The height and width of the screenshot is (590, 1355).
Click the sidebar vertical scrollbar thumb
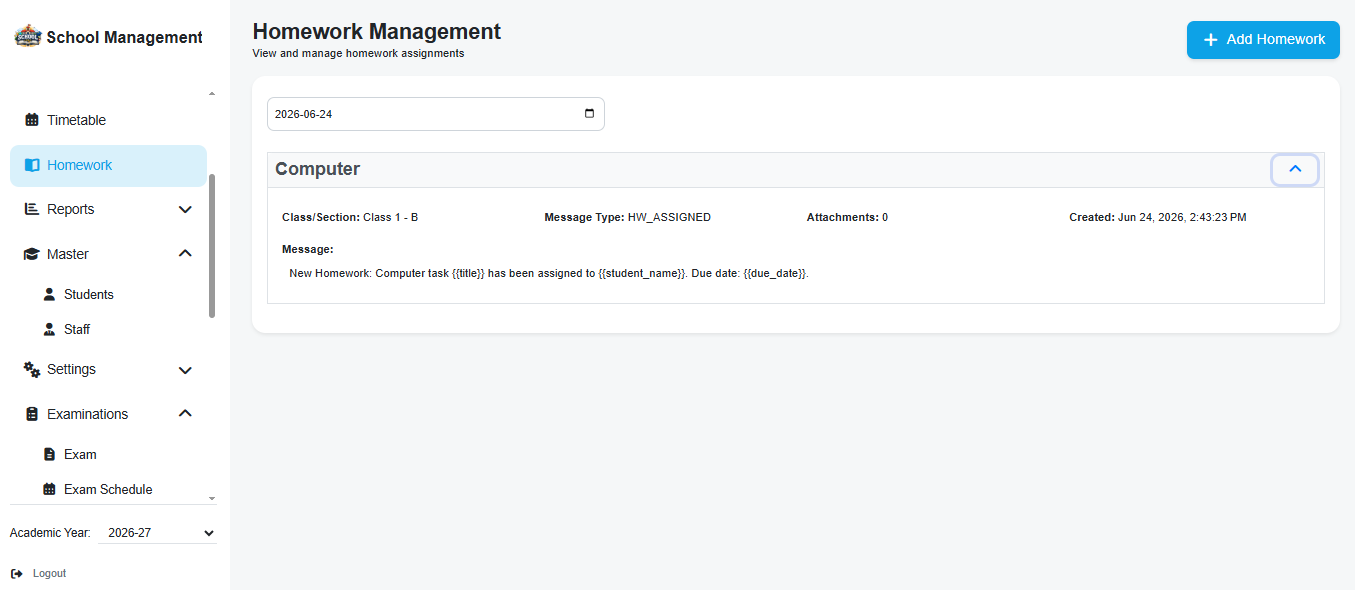(211, 246)
